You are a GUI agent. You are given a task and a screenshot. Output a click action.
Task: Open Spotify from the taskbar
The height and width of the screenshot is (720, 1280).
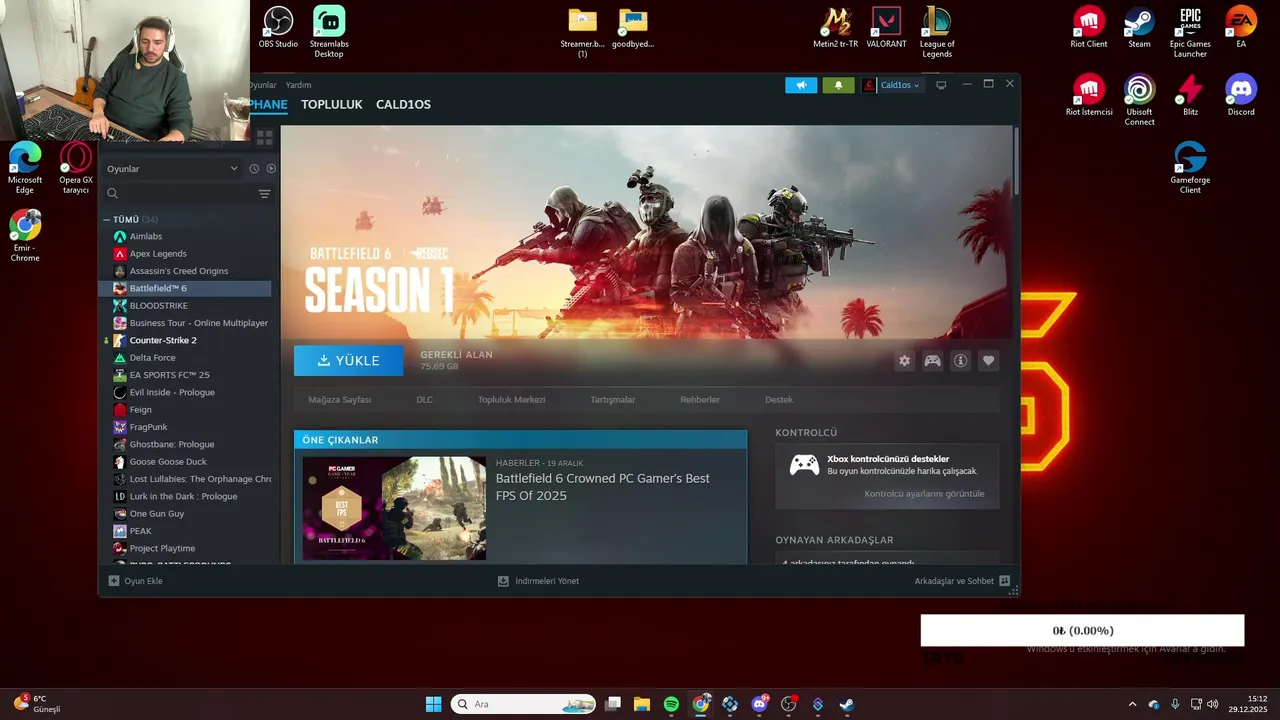[671, 704]
